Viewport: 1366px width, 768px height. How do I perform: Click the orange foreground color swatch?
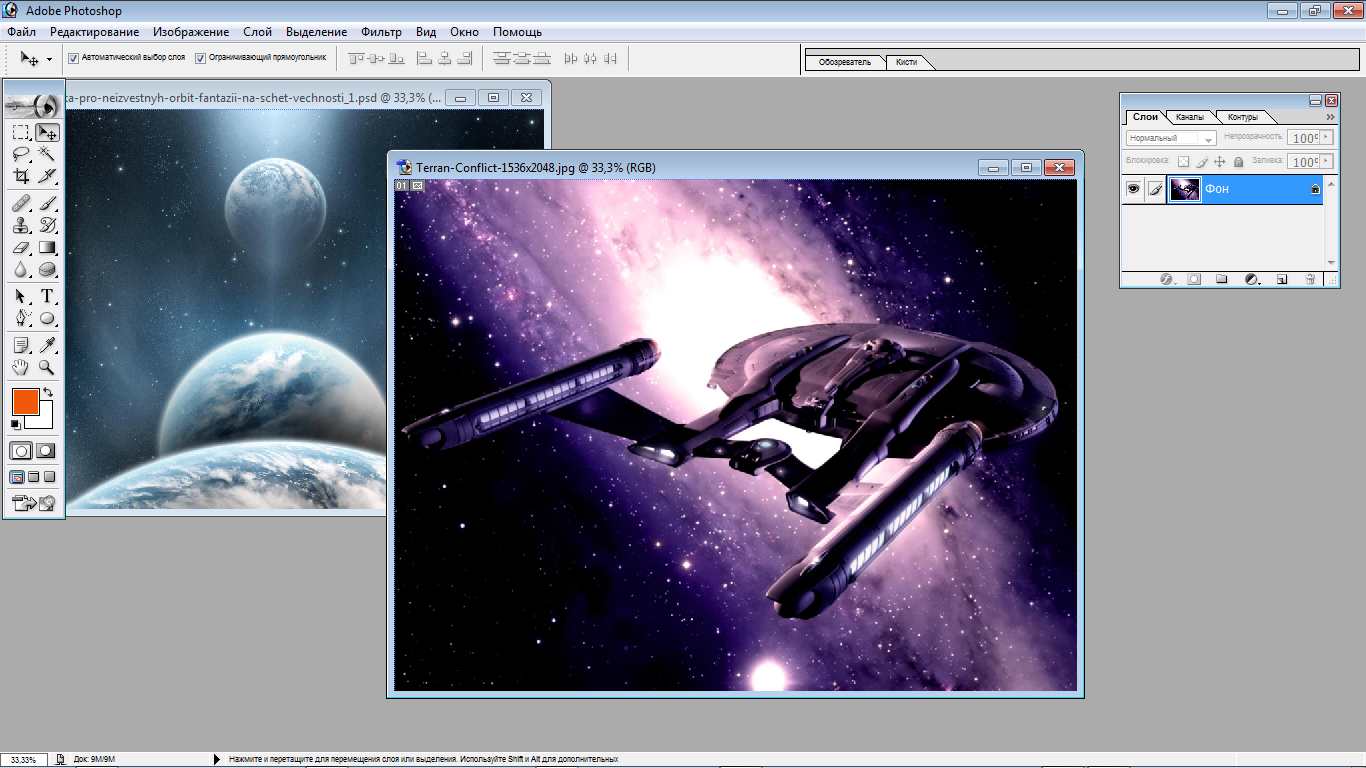(25, 402)
